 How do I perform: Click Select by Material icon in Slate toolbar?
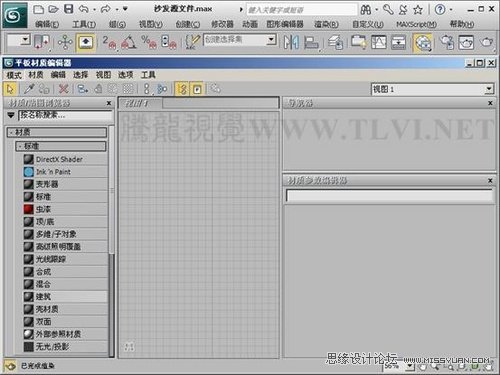pyautogui.click(x=216, y=89)
